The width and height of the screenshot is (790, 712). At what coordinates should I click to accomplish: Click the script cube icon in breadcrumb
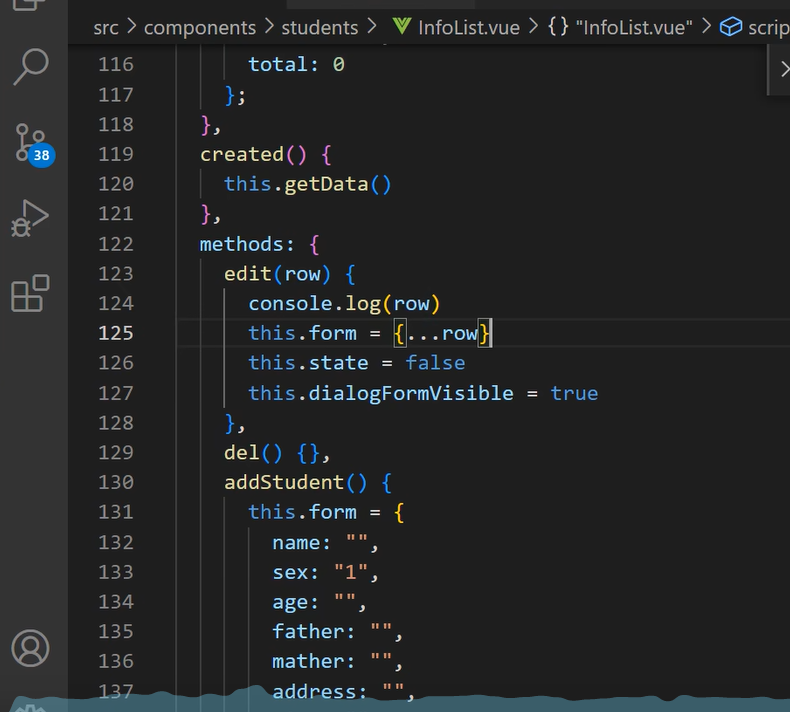(731, 27)
